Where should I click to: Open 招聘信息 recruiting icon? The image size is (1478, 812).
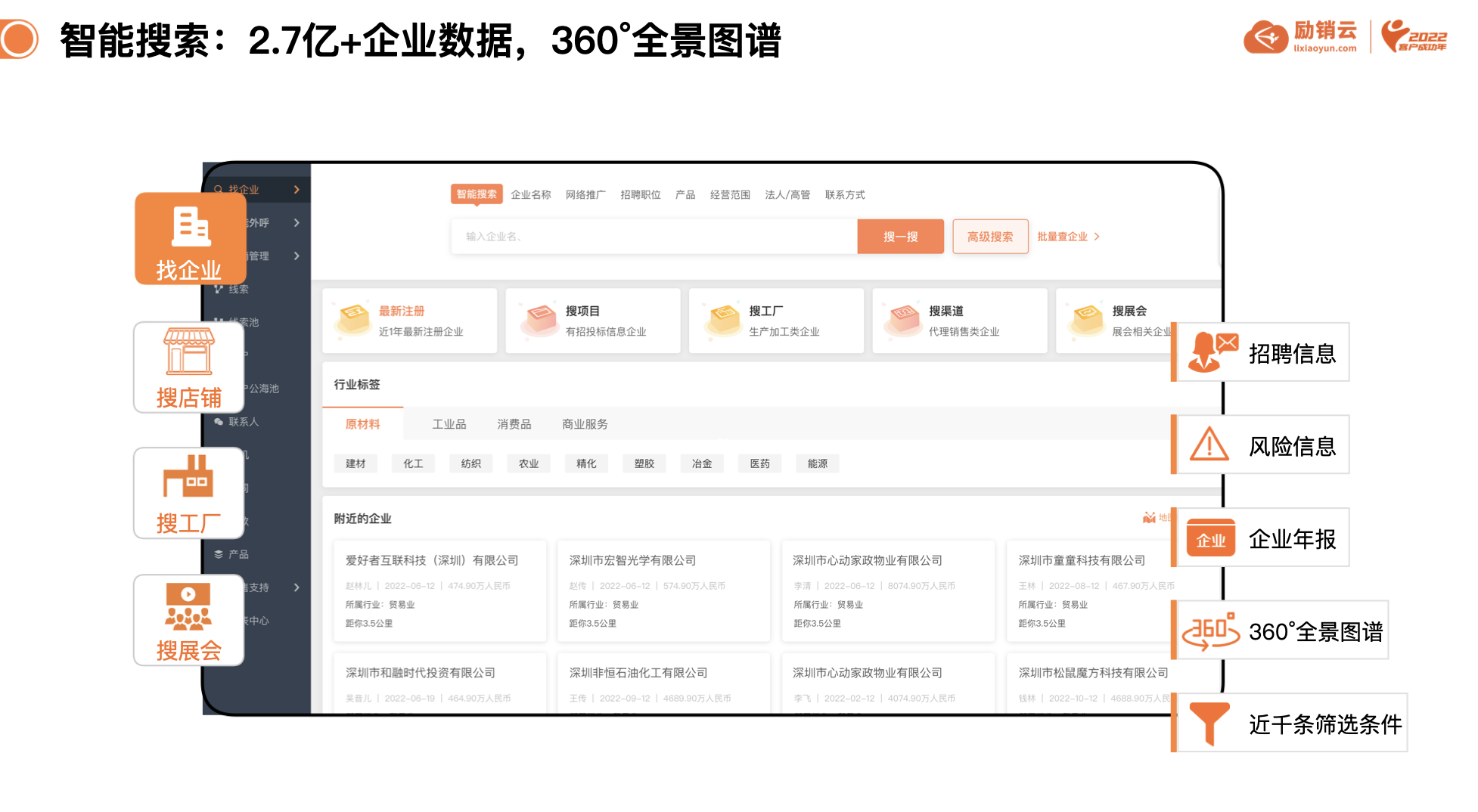pyautogui.click(x=1212, y=352)
